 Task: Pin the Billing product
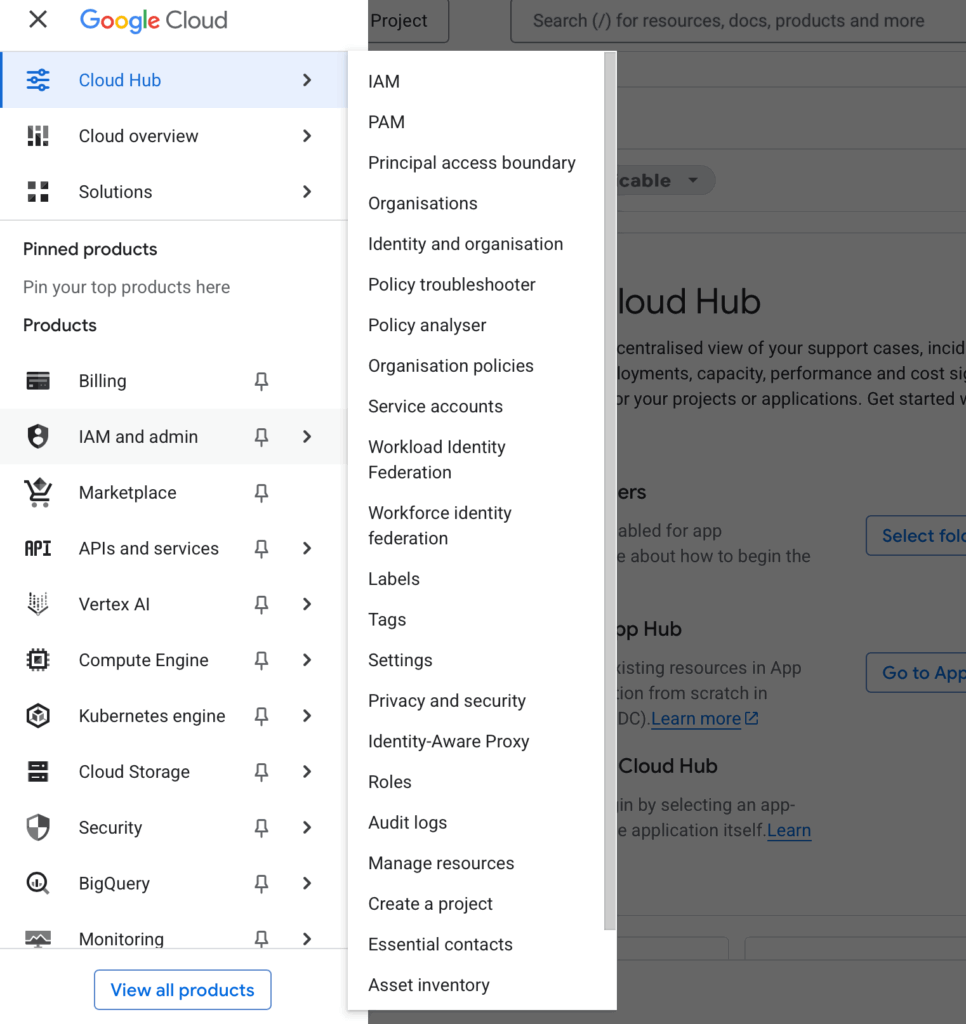tap(261, 381)
